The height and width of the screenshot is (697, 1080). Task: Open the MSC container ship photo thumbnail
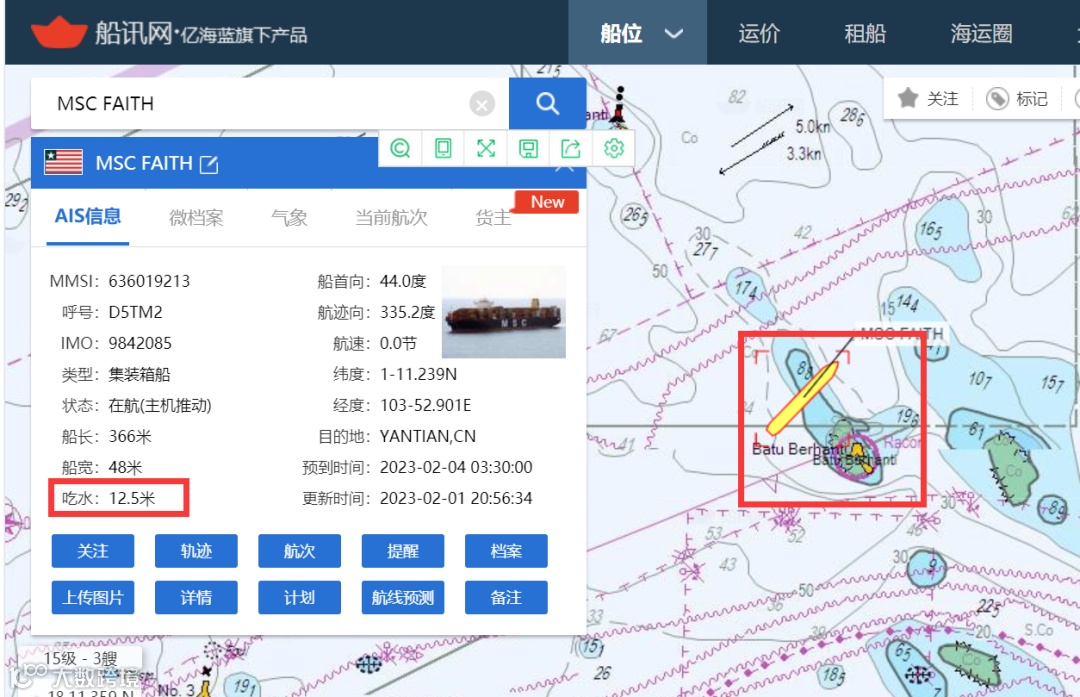click(x=503, y=312)
